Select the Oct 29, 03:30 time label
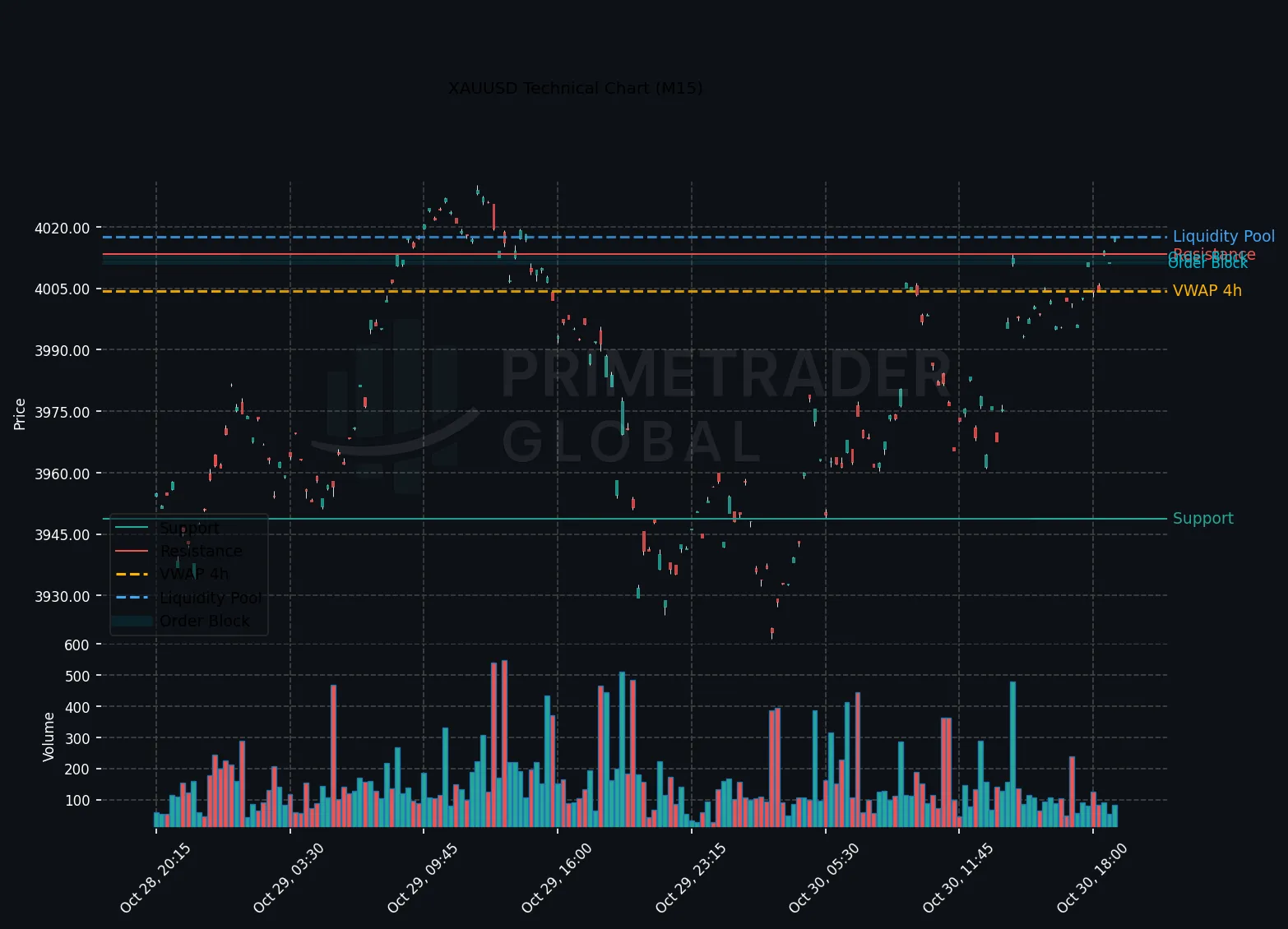The width and height of the screenshot is (1288, 929). 289,878
